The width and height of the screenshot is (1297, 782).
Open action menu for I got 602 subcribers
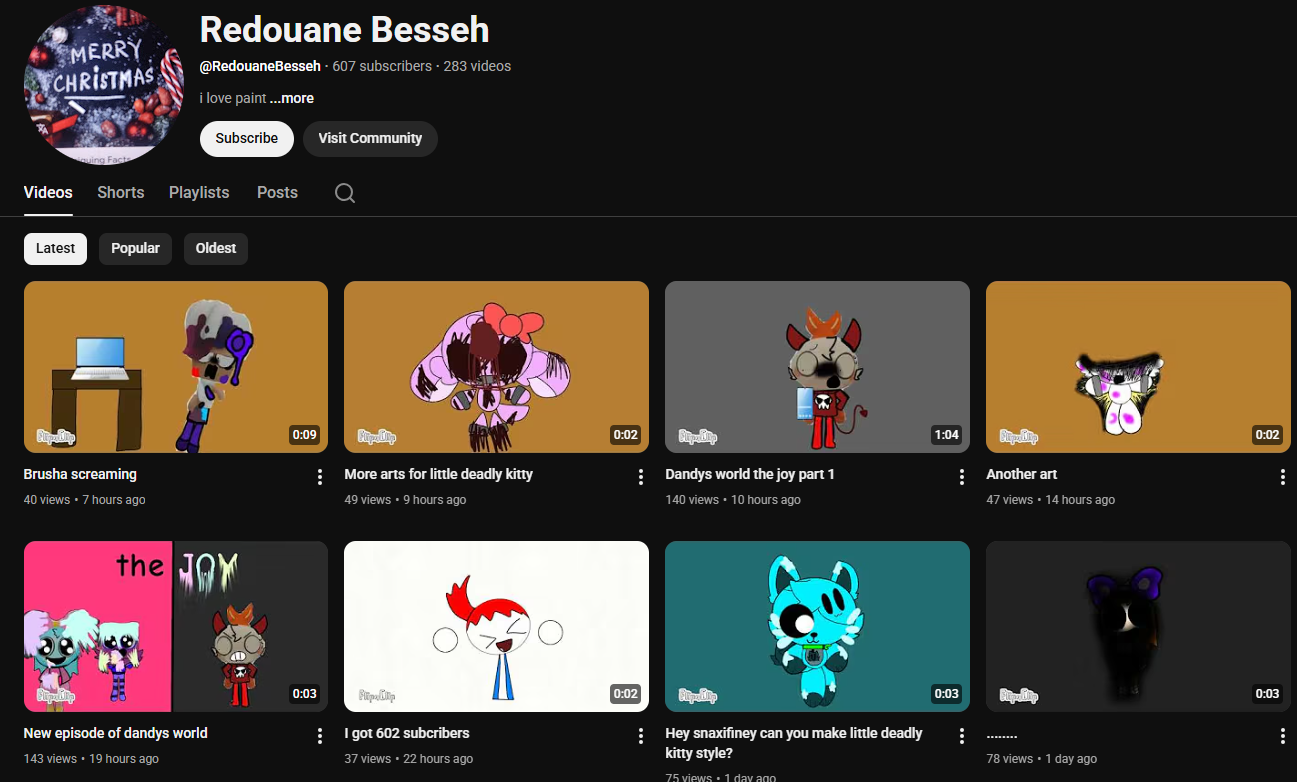[641, 736]
